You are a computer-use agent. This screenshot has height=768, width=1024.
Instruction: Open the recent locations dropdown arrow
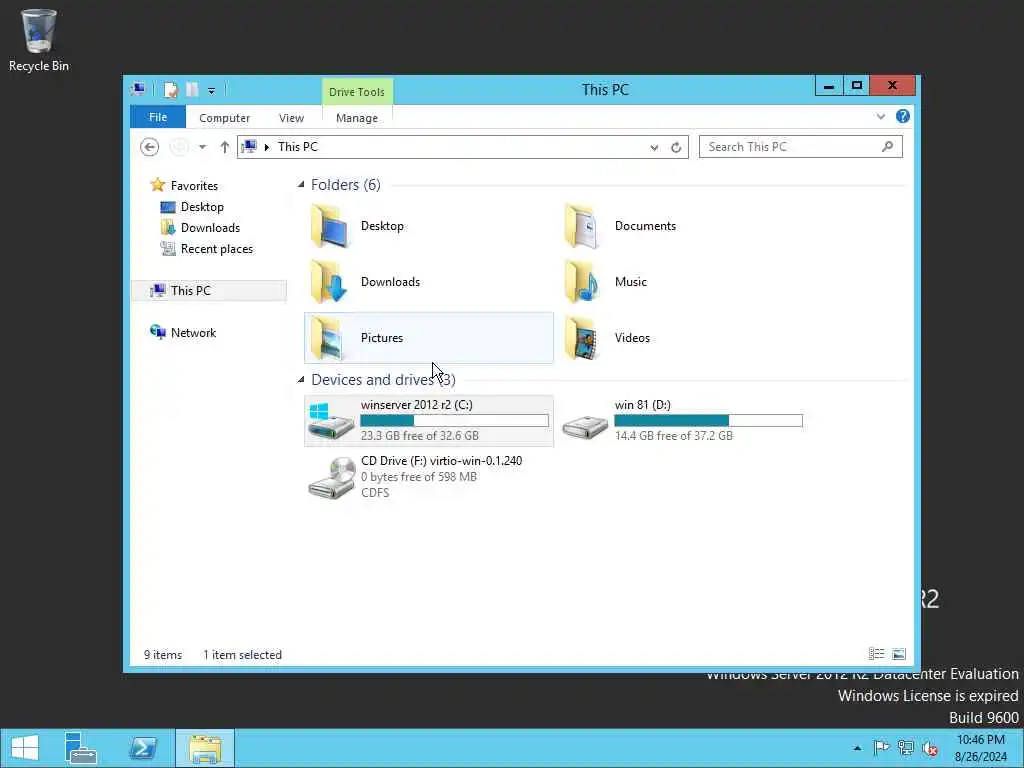(202, 147)
